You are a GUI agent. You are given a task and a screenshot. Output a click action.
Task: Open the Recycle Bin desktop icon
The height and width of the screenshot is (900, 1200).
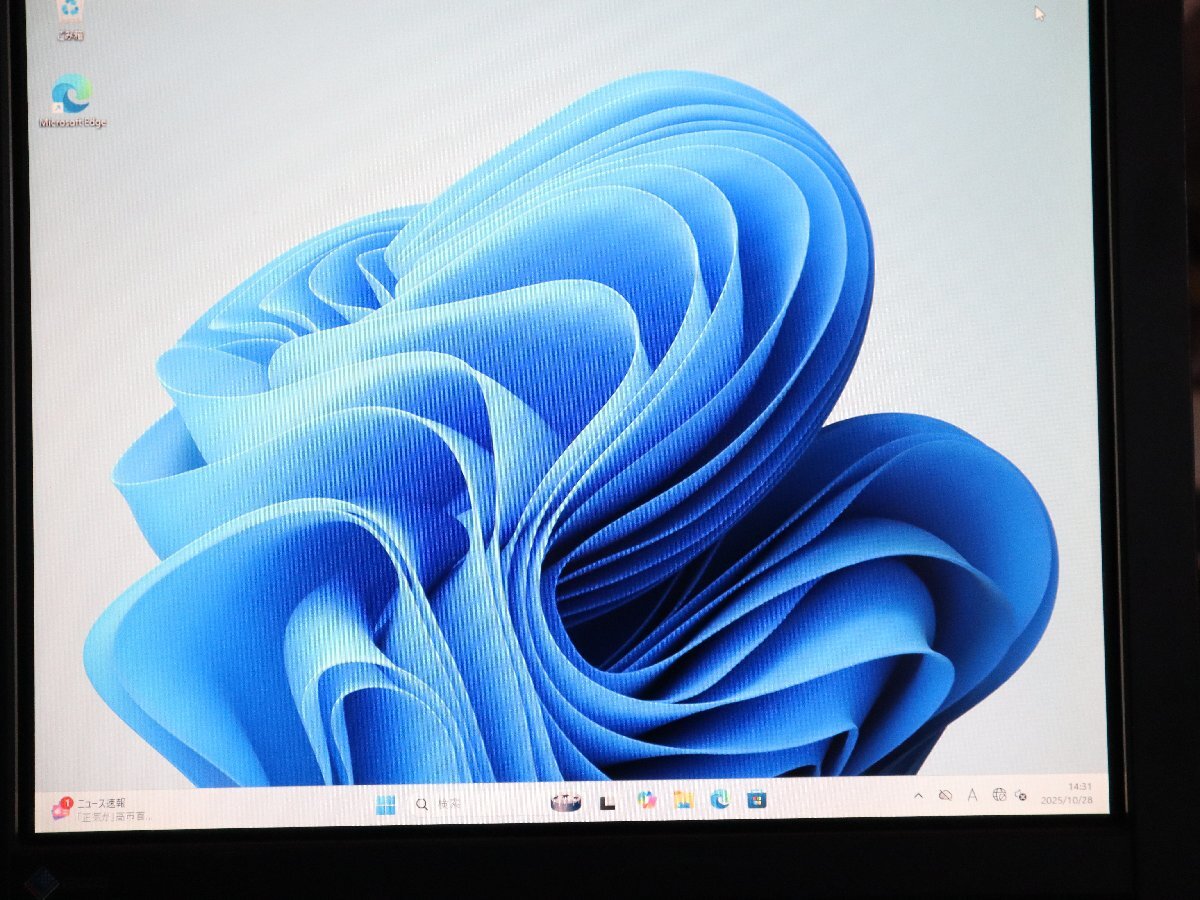71,18
